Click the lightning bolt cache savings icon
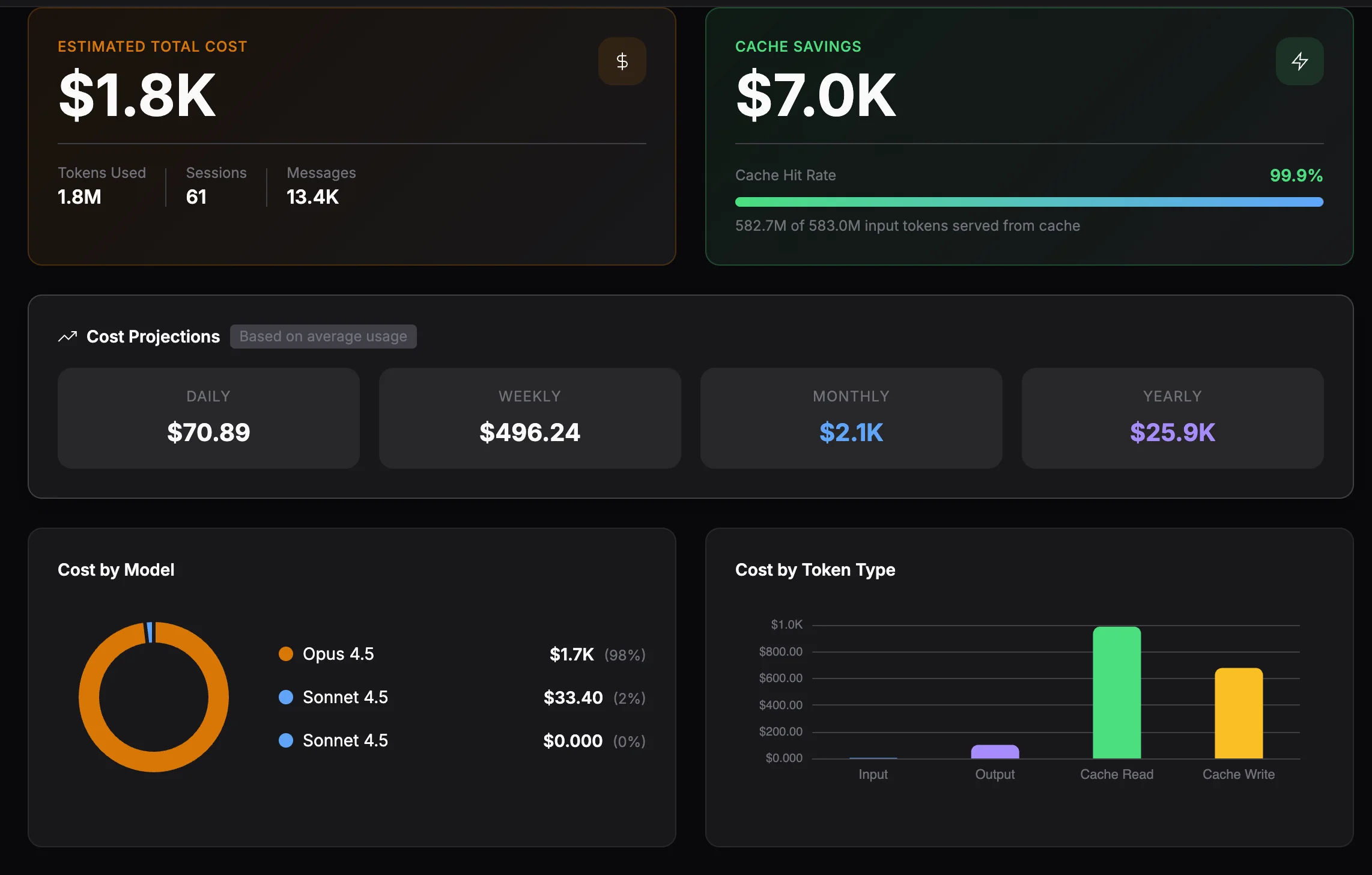Screen dimensions: 1372x875 tap(1299, 61)
